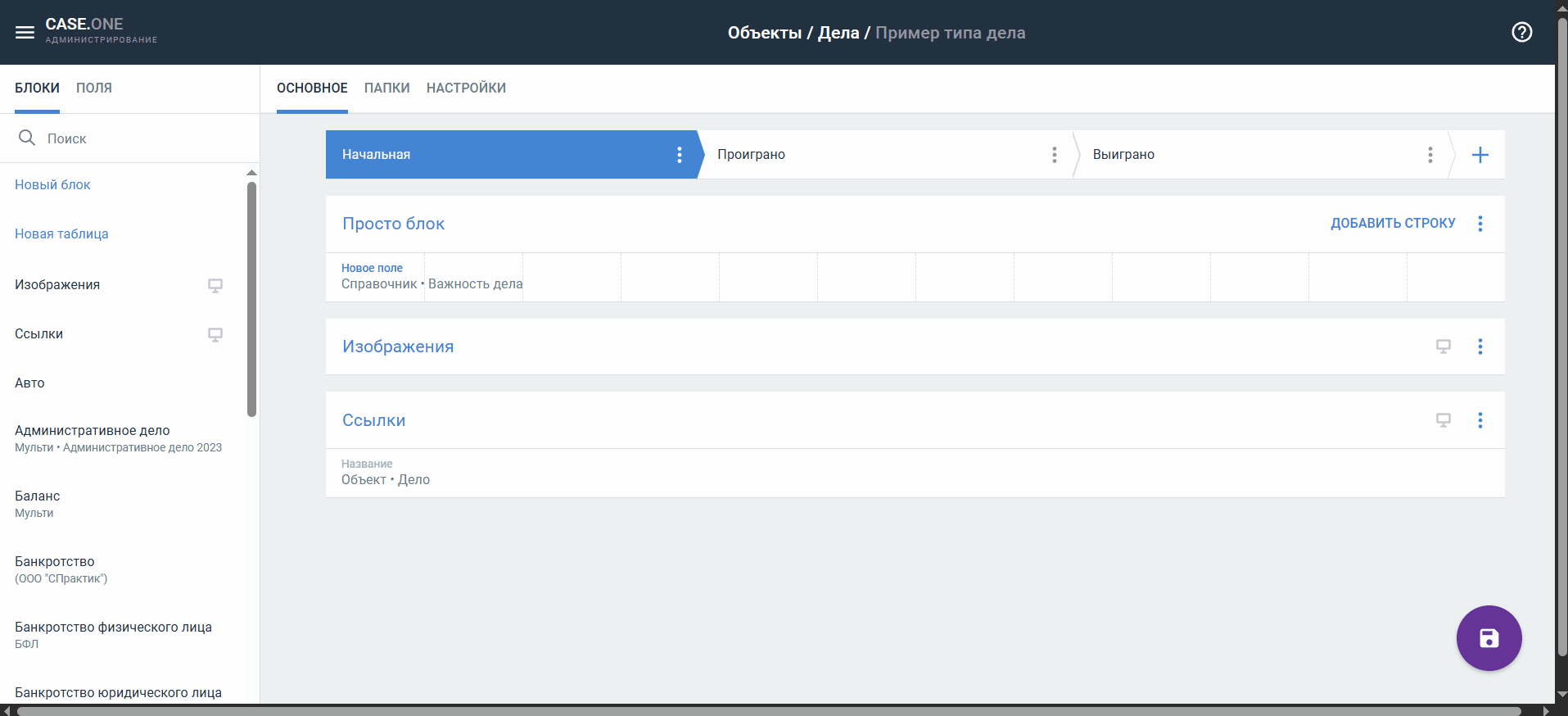Image resolution: width=1568 pixels, height=716 pixels.
Task: Open the hamburger navigation menu
Action: (x=25, y=33)
